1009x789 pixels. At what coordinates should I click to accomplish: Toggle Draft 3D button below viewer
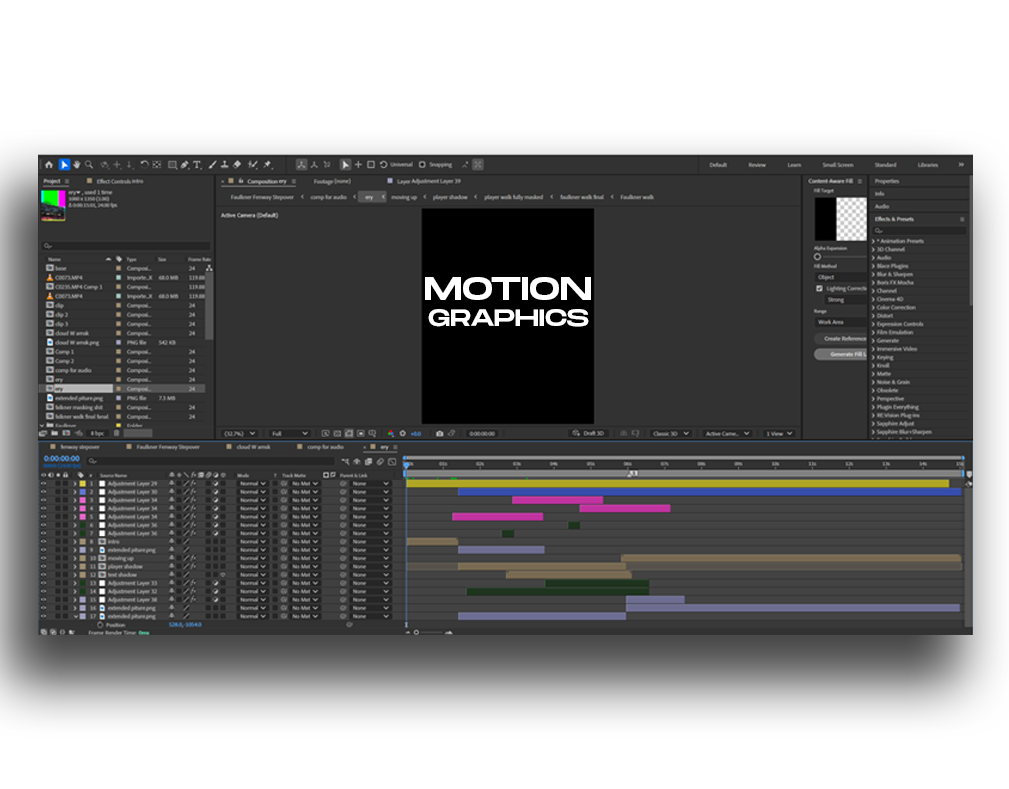click(588, 434)
